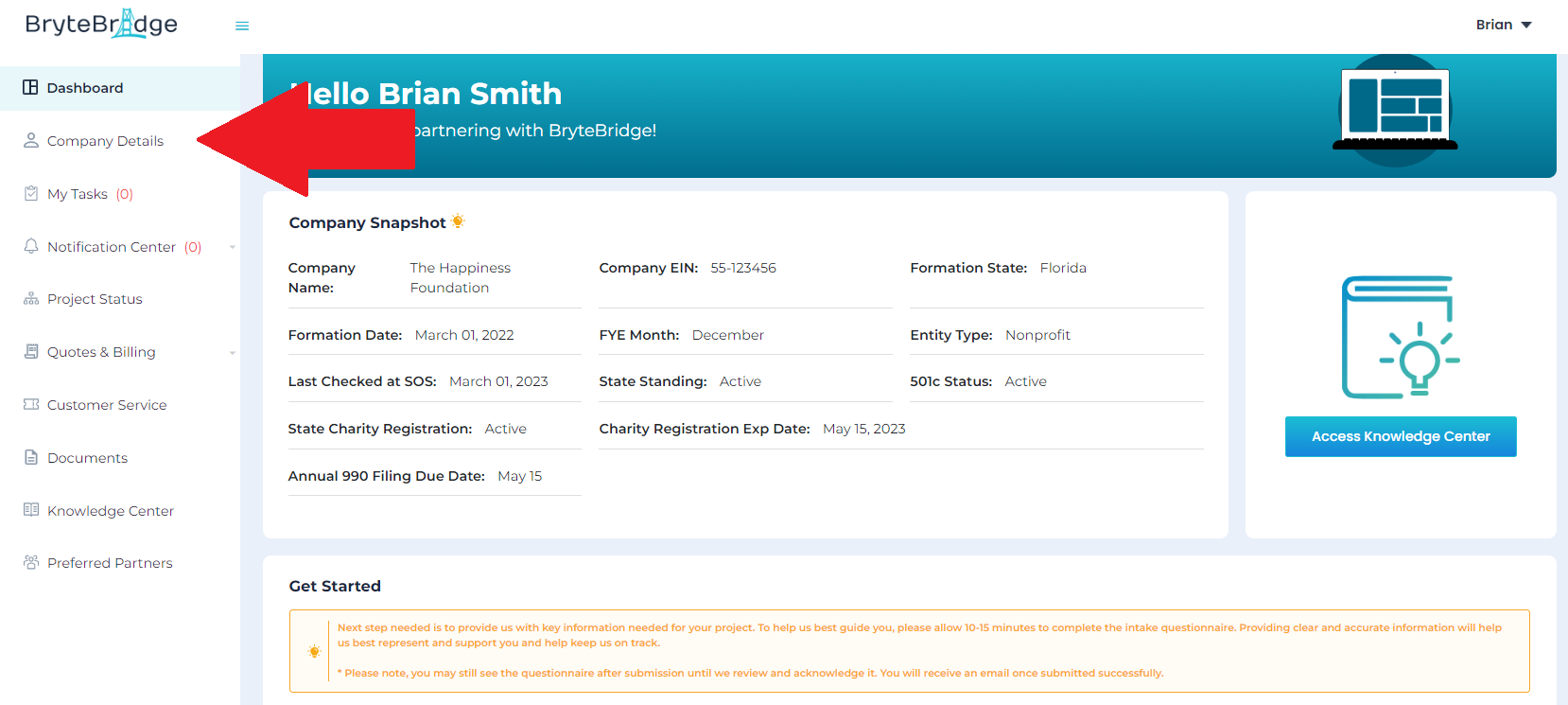Click the Notification Center bell icon
The image size is (1568, 705).
tap(31, 246)
